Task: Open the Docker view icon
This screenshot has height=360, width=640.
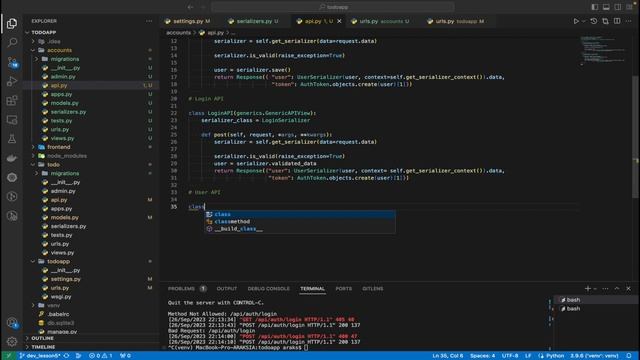Action: 12,158
